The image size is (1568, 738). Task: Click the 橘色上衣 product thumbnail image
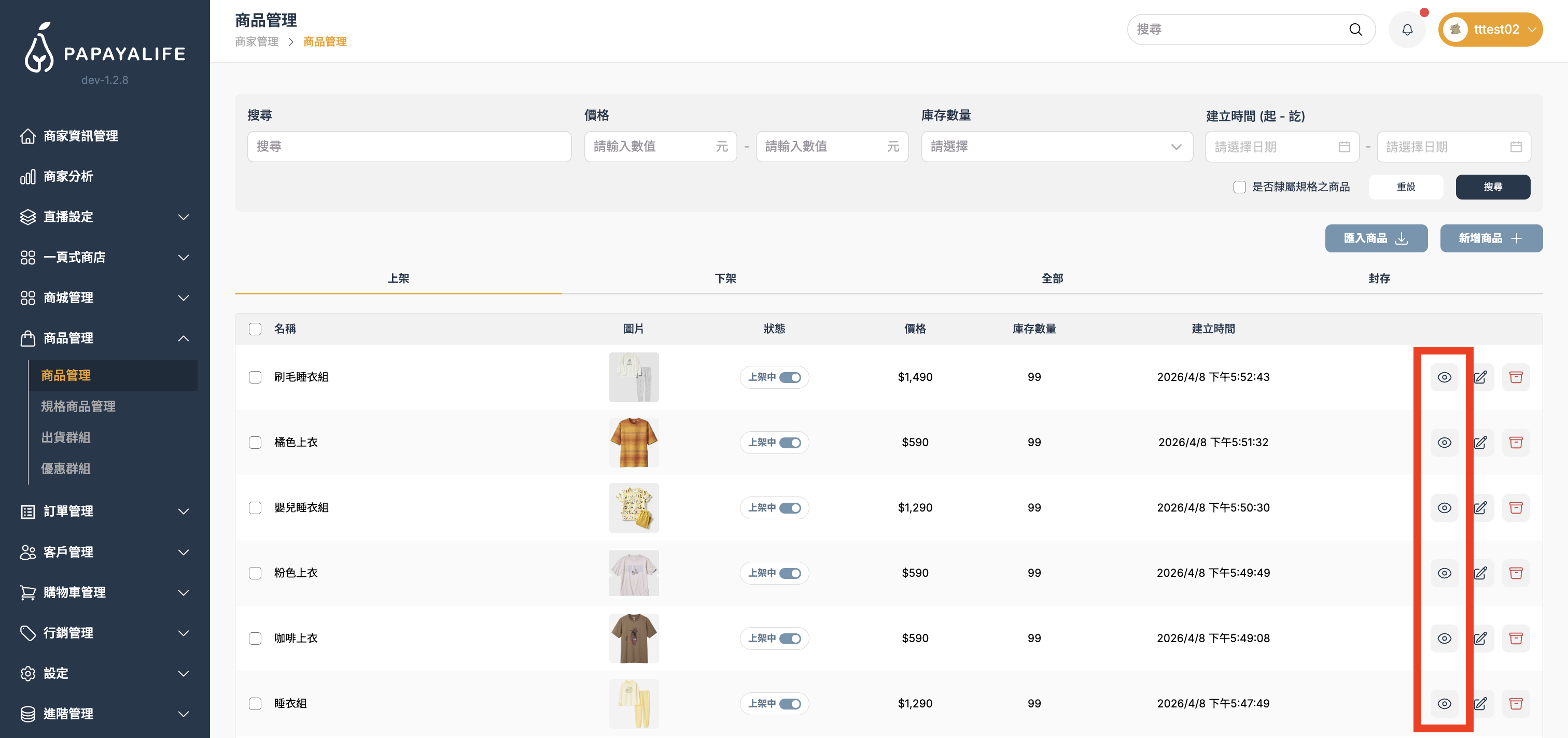633,442
